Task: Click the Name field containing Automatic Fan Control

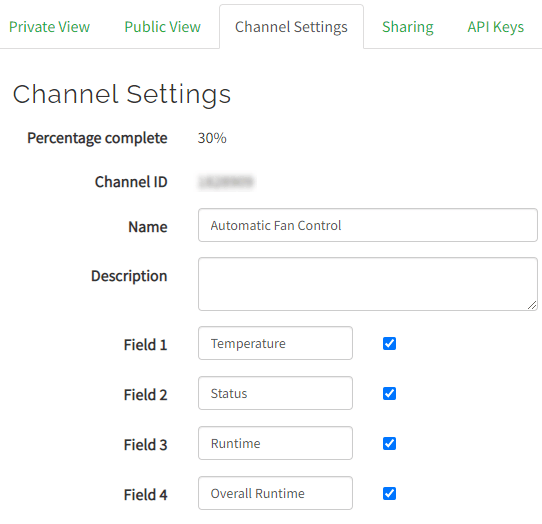Action: [368, 225]
